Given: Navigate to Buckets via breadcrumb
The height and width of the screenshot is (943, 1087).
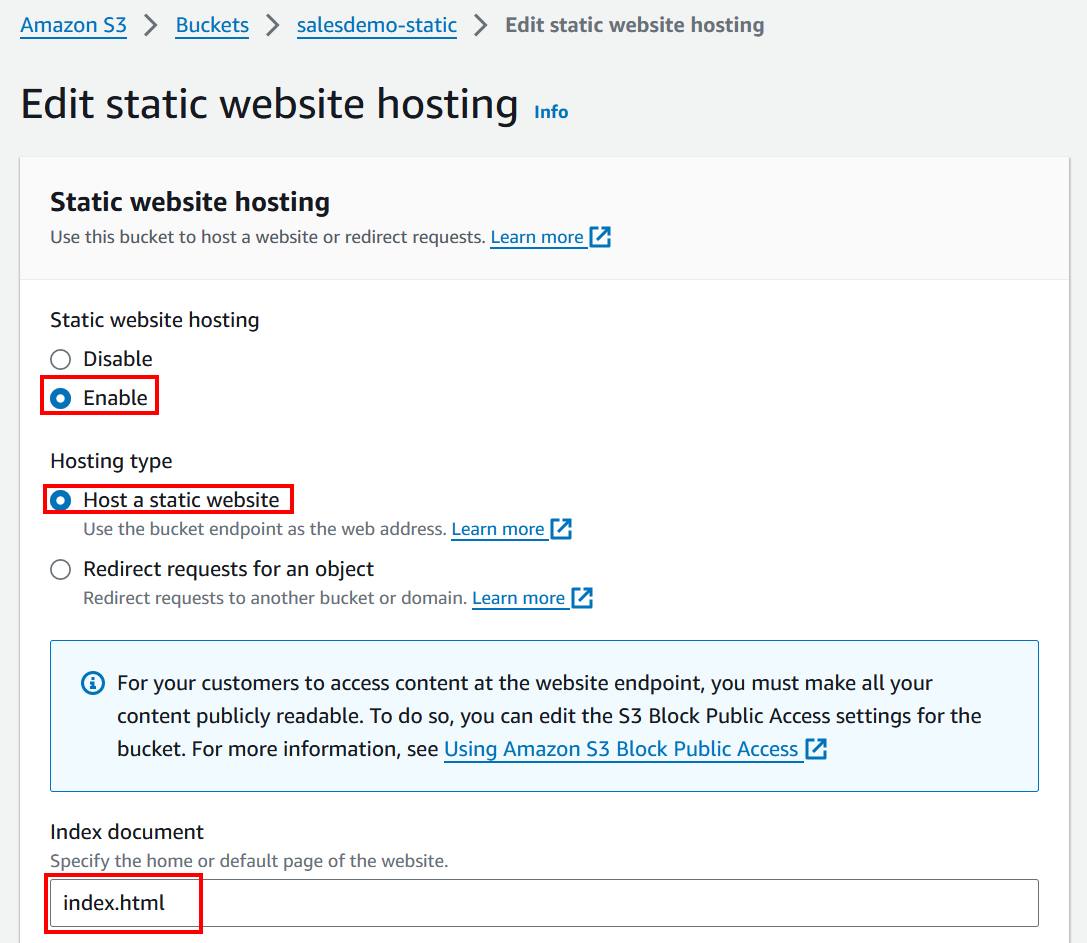Looking at the screenshot, I should 211,26.
